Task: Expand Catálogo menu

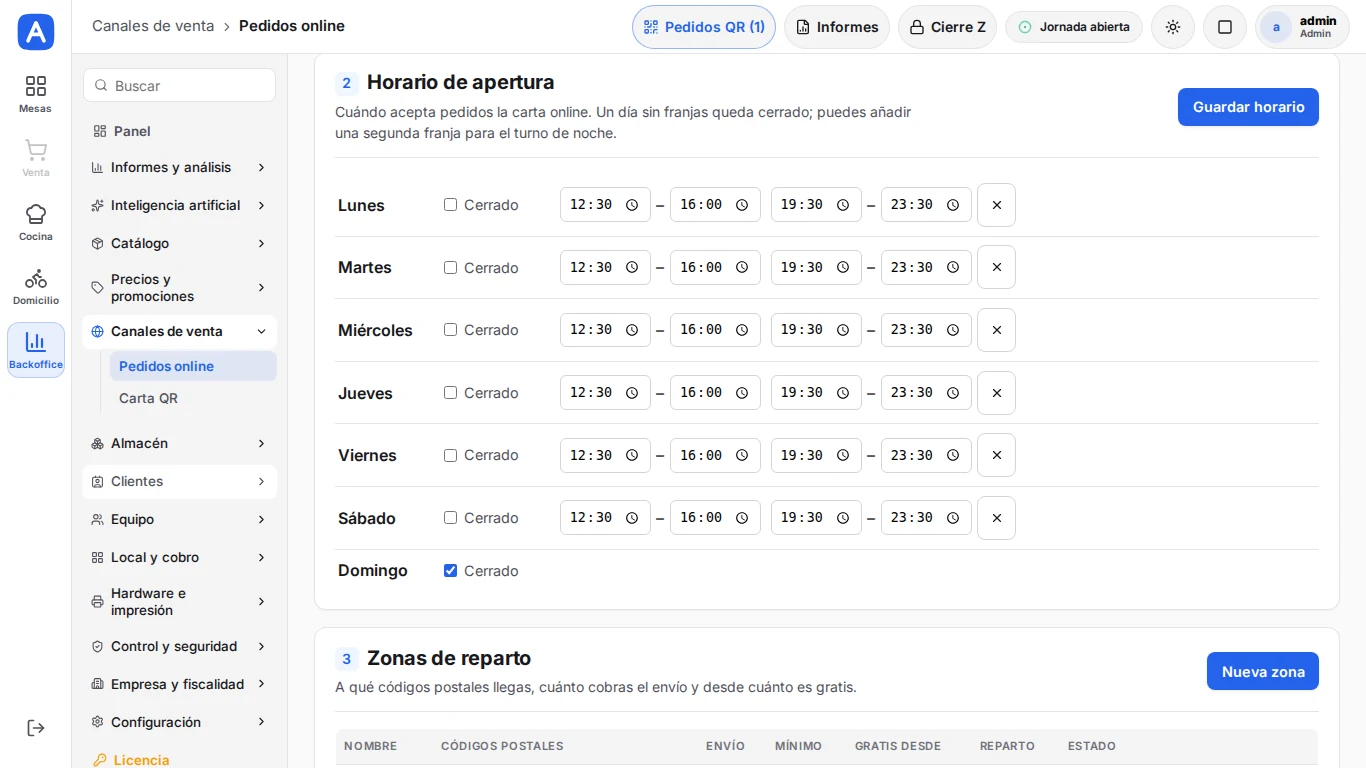Action: click(180, 243)
